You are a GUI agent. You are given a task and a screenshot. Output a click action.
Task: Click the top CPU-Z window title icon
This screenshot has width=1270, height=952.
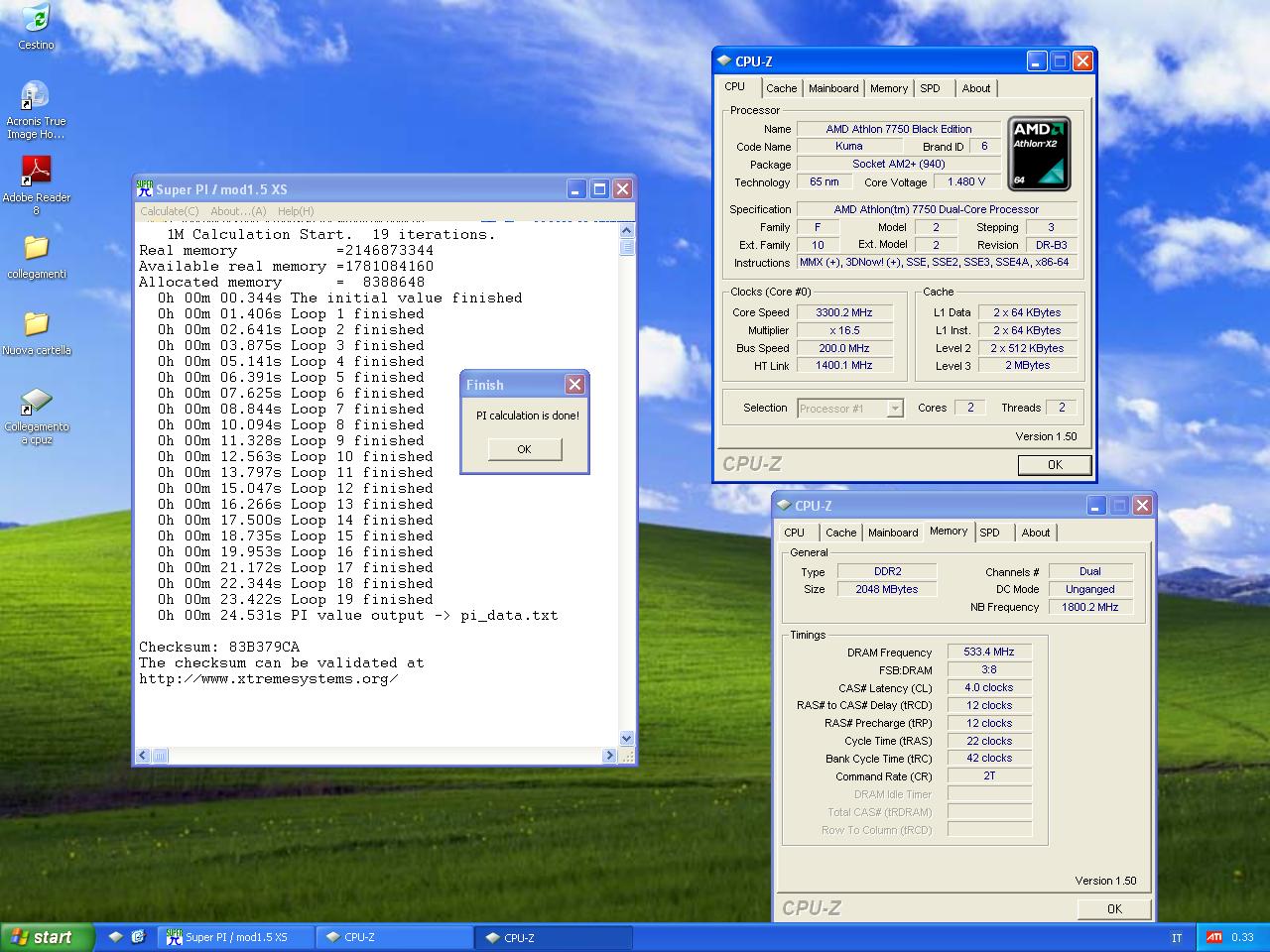tap(724, 60)
